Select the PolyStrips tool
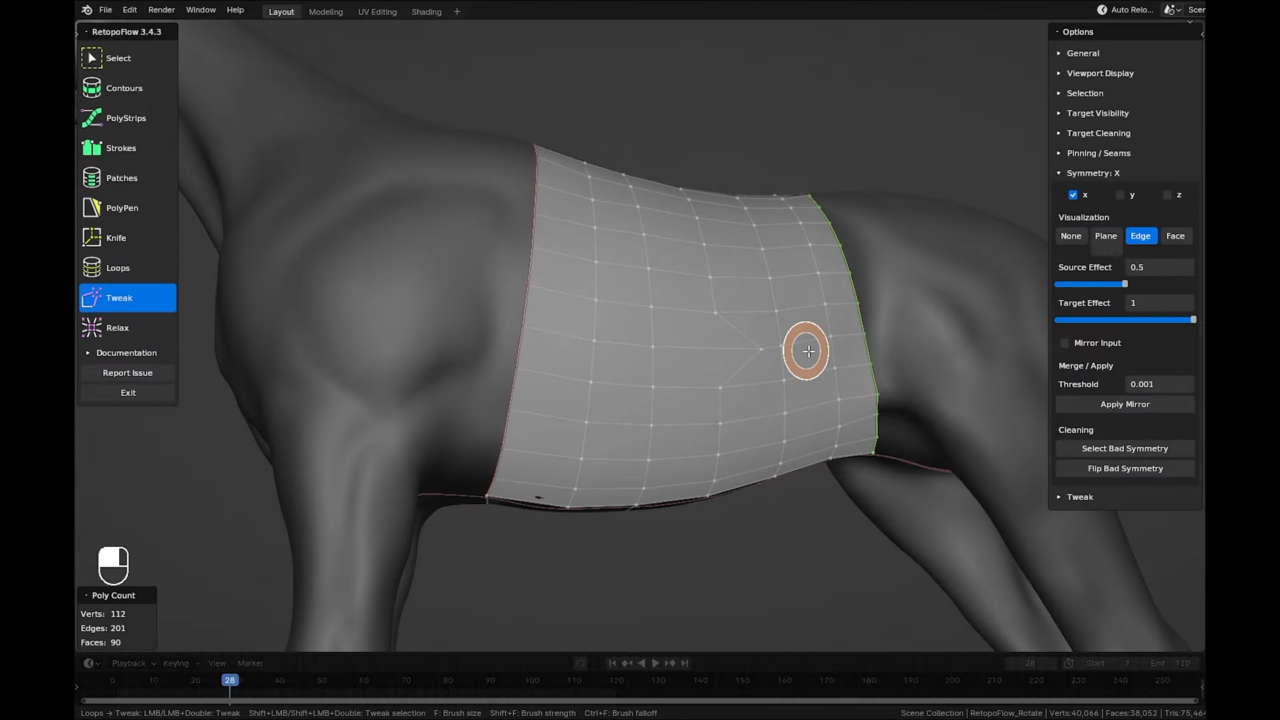 [x=125, y=118]
